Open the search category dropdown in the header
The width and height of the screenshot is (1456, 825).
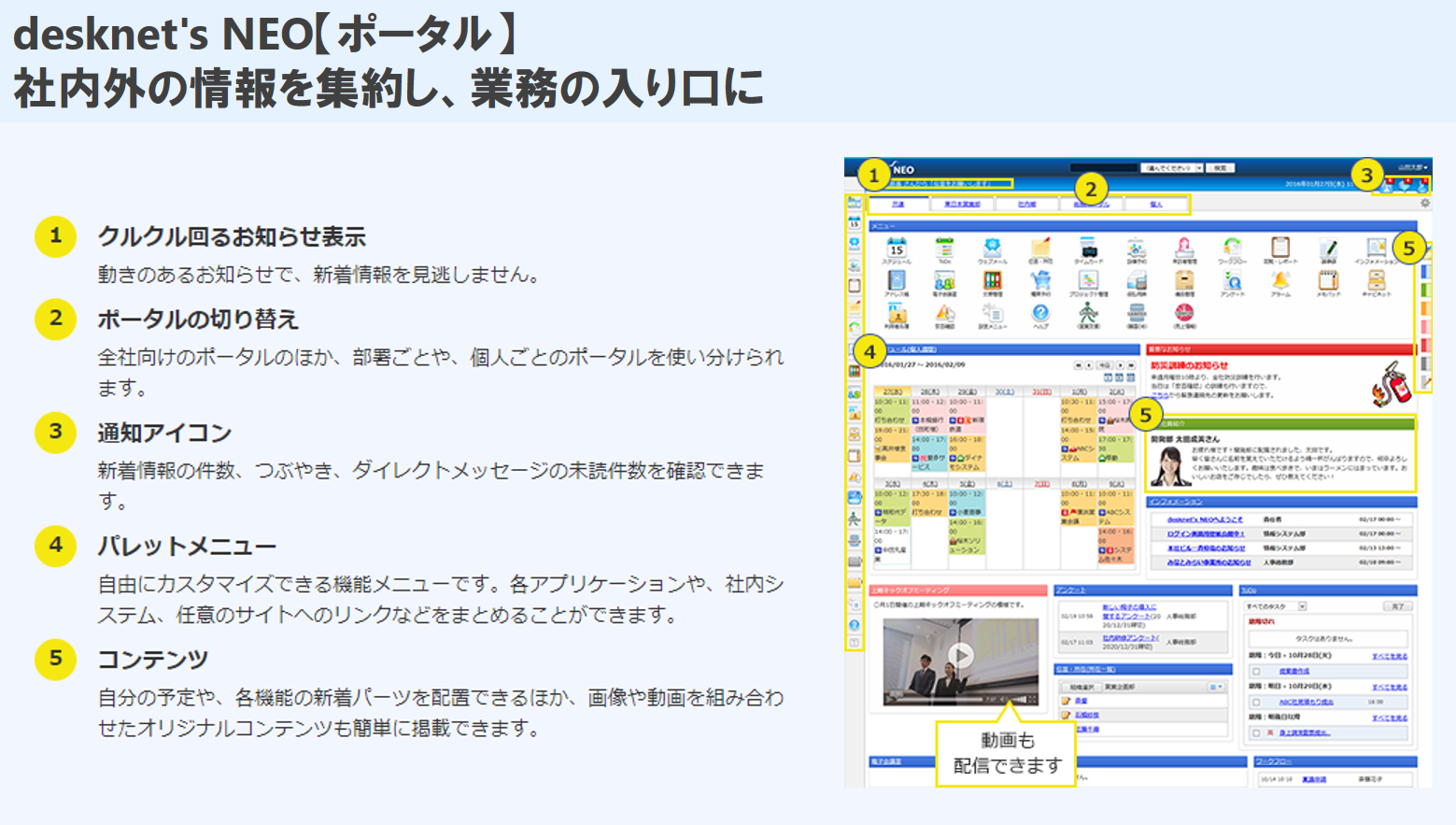(x=1172, y=168)
